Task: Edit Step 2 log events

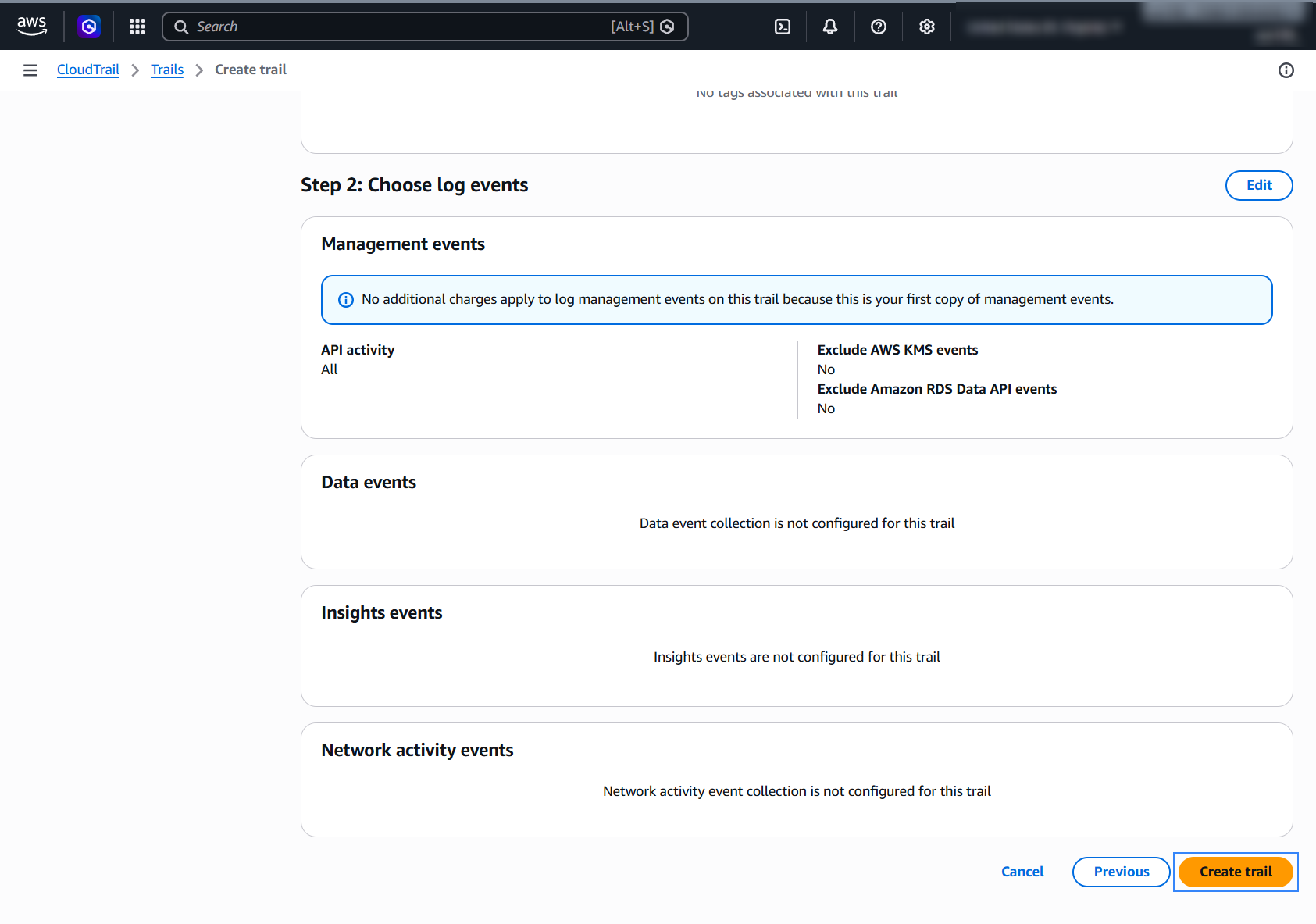Action: click(1259, 185)
